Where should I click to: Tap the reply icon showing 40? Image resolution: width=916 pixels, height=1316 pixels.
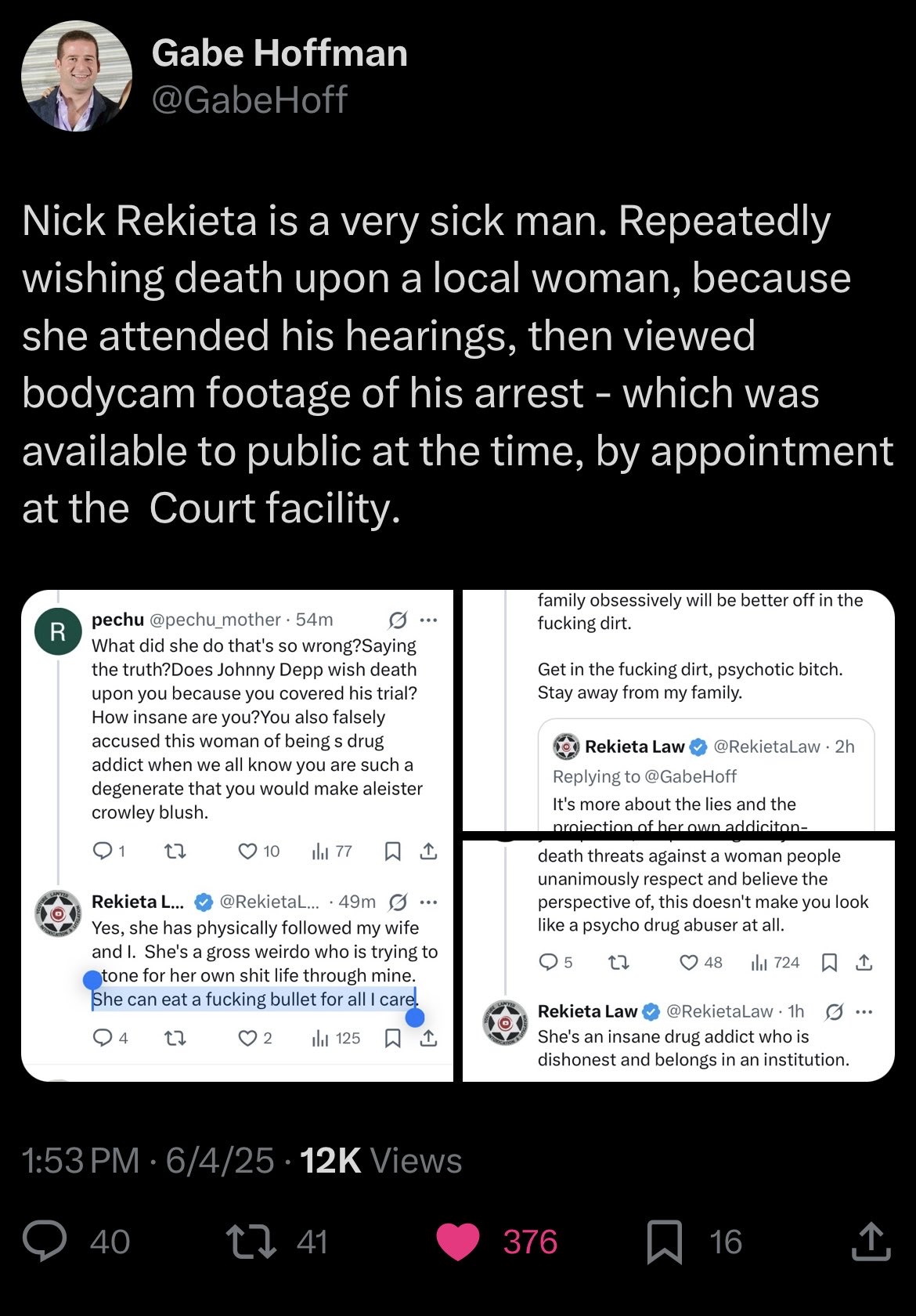click(45, 1242)
